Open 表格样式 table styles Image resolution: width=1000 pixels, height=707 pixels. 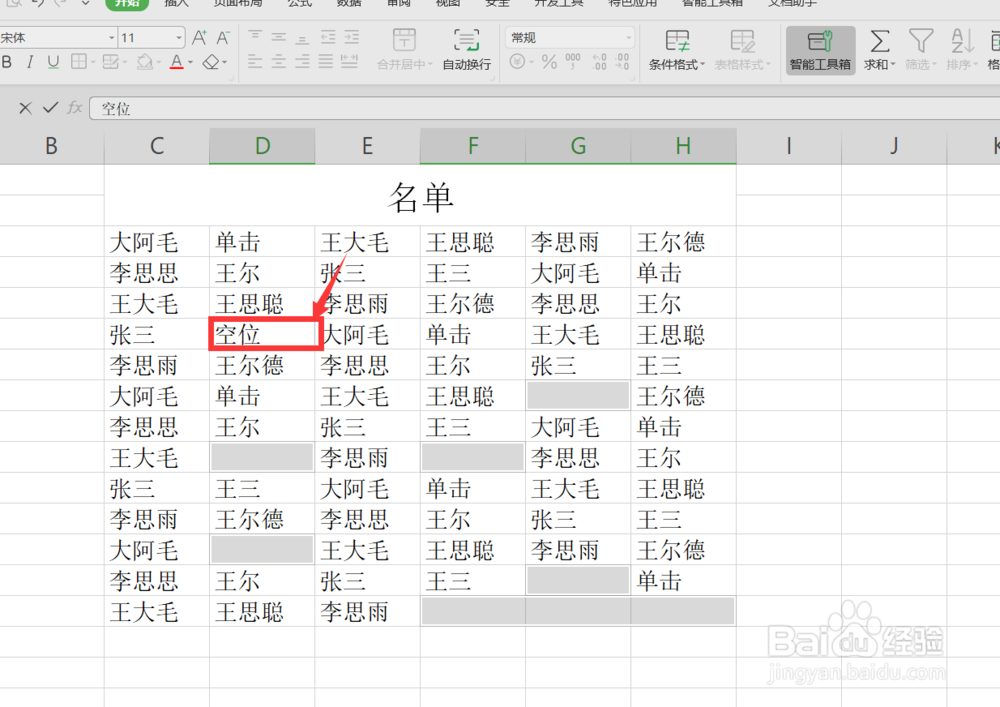742,50
